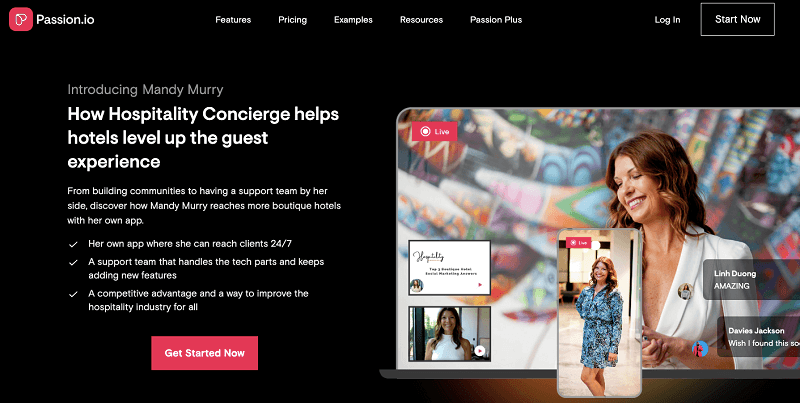
Task: Open the Pricing page
Action: [292, 20]
